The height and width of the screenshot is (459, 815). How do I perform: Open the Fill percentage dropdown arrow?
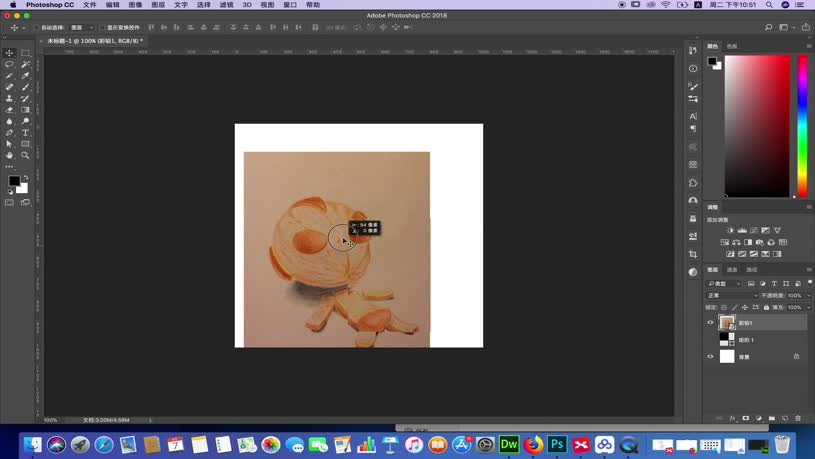coord(808,308)
